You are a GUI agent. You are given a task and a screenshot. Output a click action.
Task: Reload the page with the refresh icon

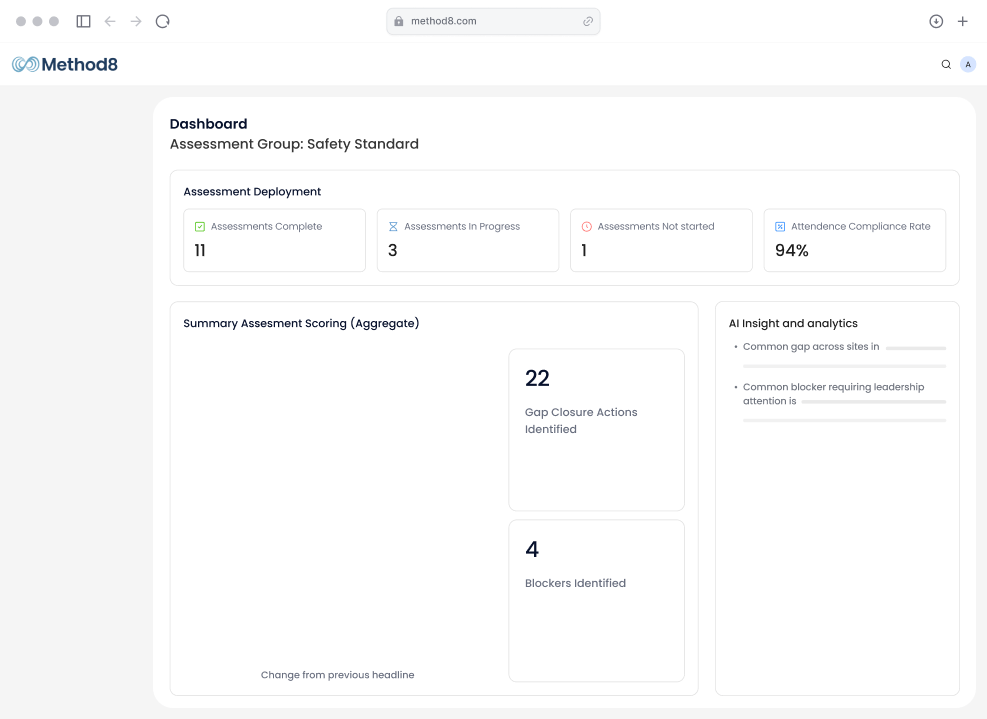coord(162,21)
